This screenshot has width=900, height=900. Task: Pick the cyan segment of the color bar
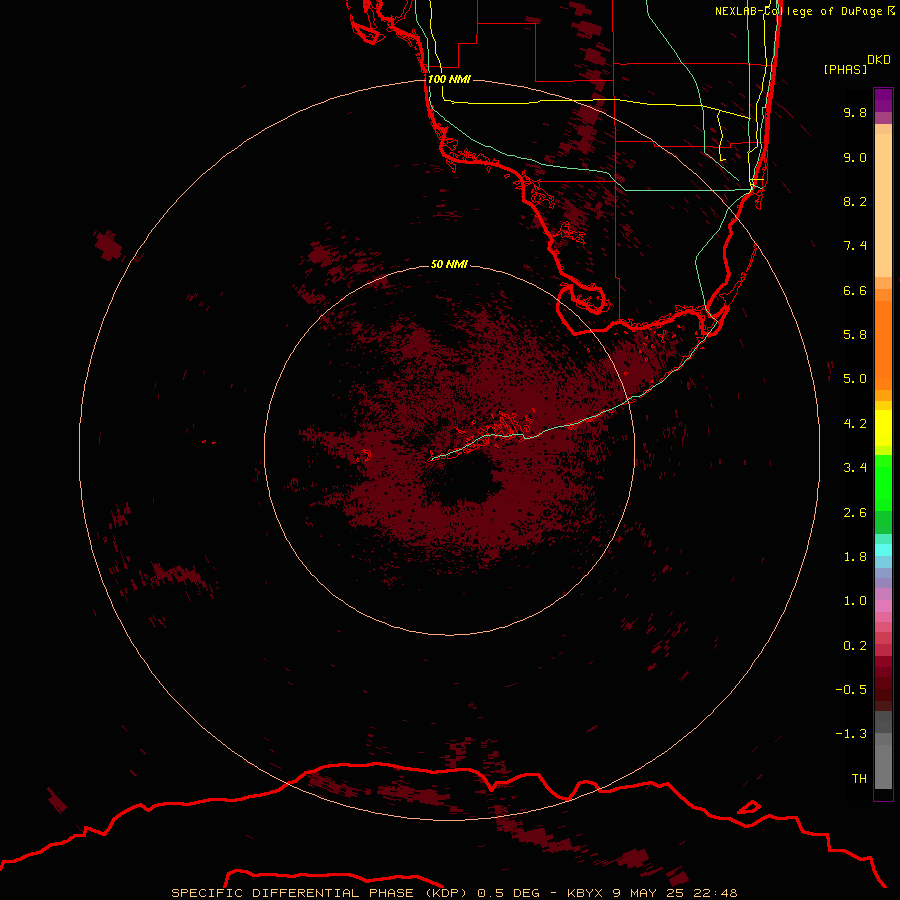[883, 550]
